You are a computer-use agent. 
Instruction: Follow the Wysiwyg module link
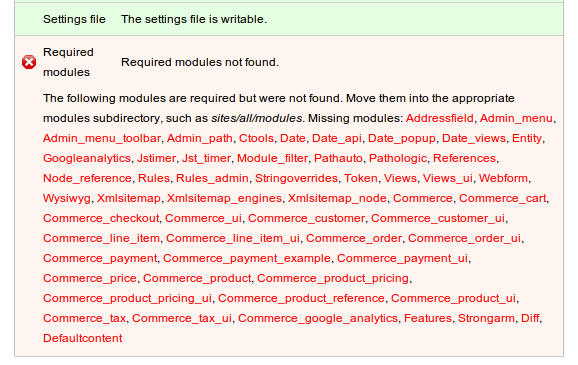click(x=67, y=198)
